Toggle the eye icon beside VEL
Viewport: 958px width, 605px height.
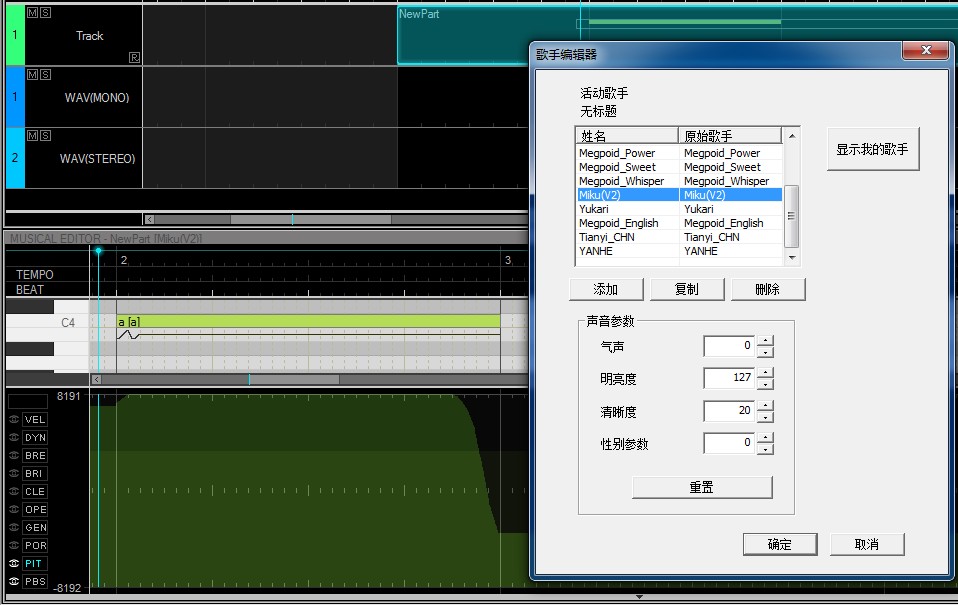click(14, 419)
